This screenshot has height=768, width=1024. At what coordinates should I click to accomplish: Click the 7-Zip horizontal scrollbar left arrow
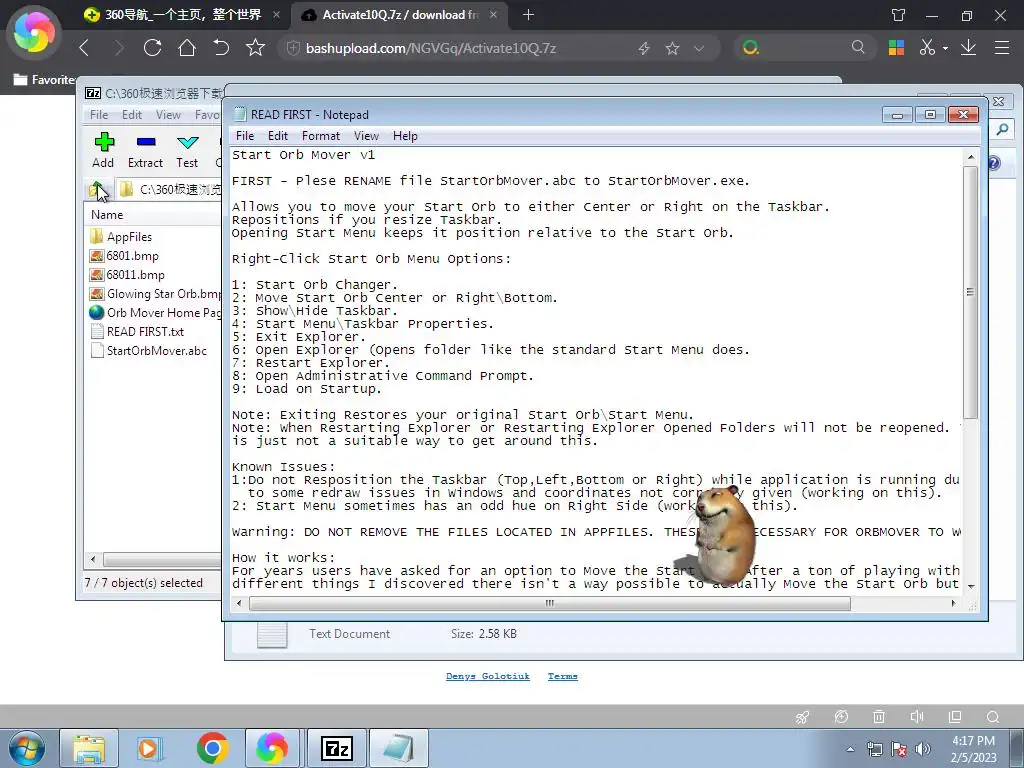click(x=93, y=559)
